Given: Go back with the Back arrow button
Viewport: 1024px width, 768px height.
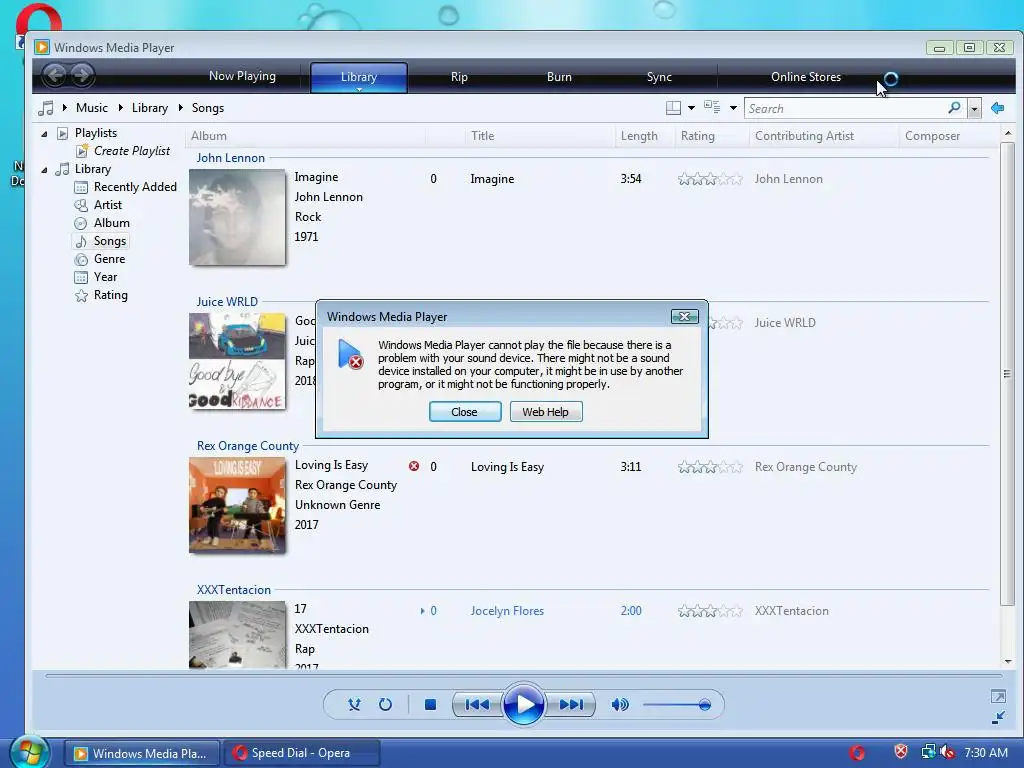Looking at the screenshot, I should click(x=55, y=76).
